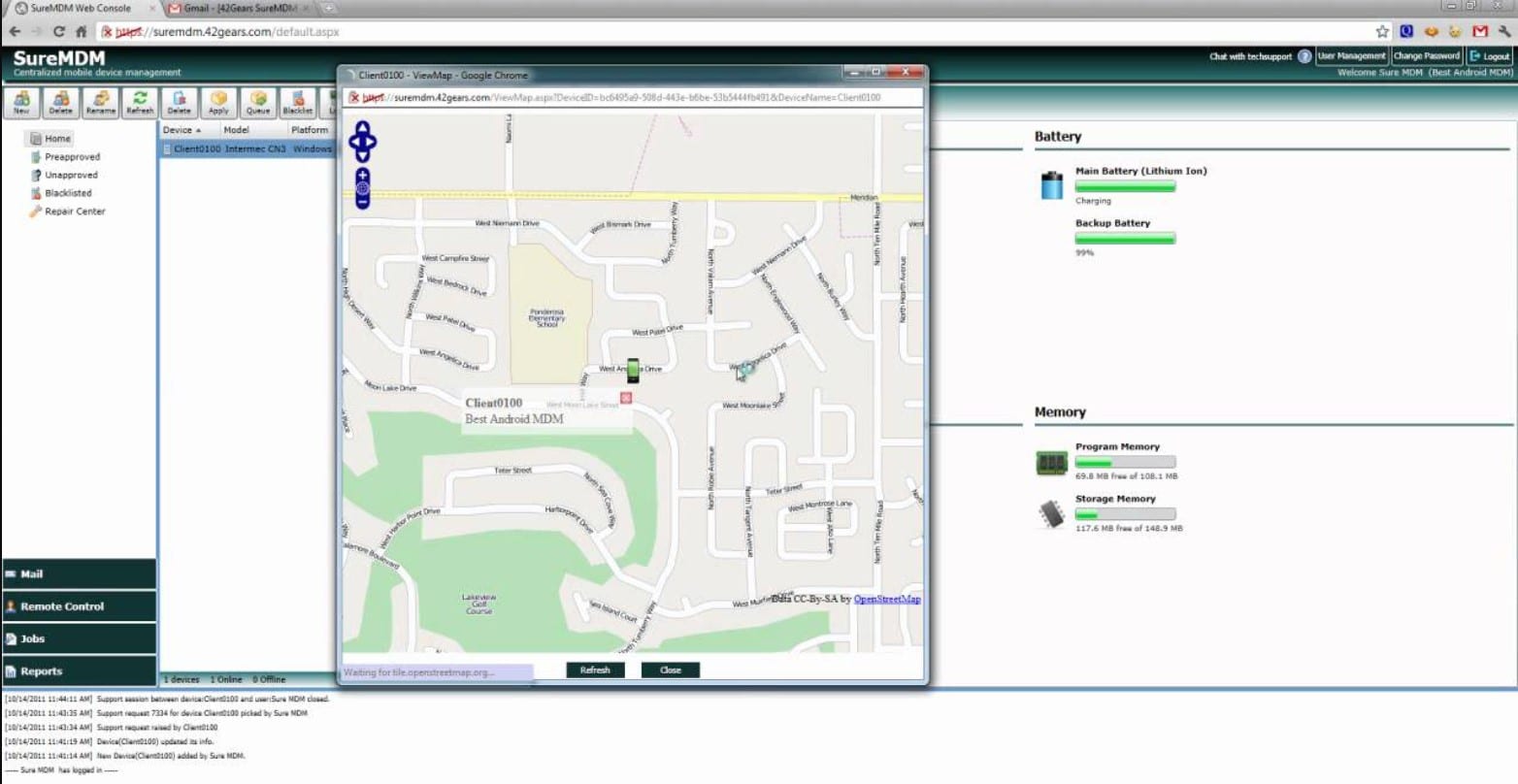Pan the map down with the arrow control

tap(362, 155)
